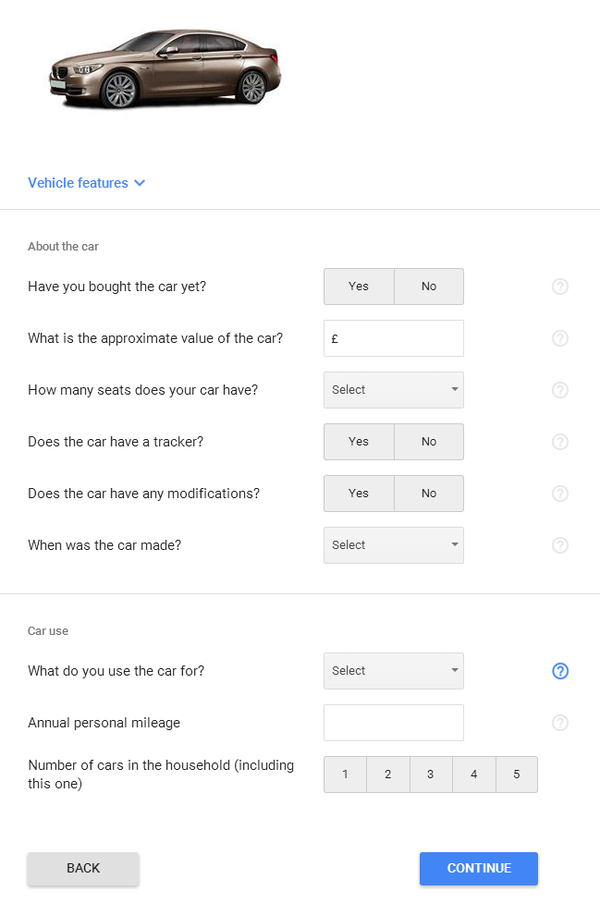Image resolution: width=600 pixels, height=903 pixels.
Task: Select No for car modifications
Action: click(x=429, y=494)
